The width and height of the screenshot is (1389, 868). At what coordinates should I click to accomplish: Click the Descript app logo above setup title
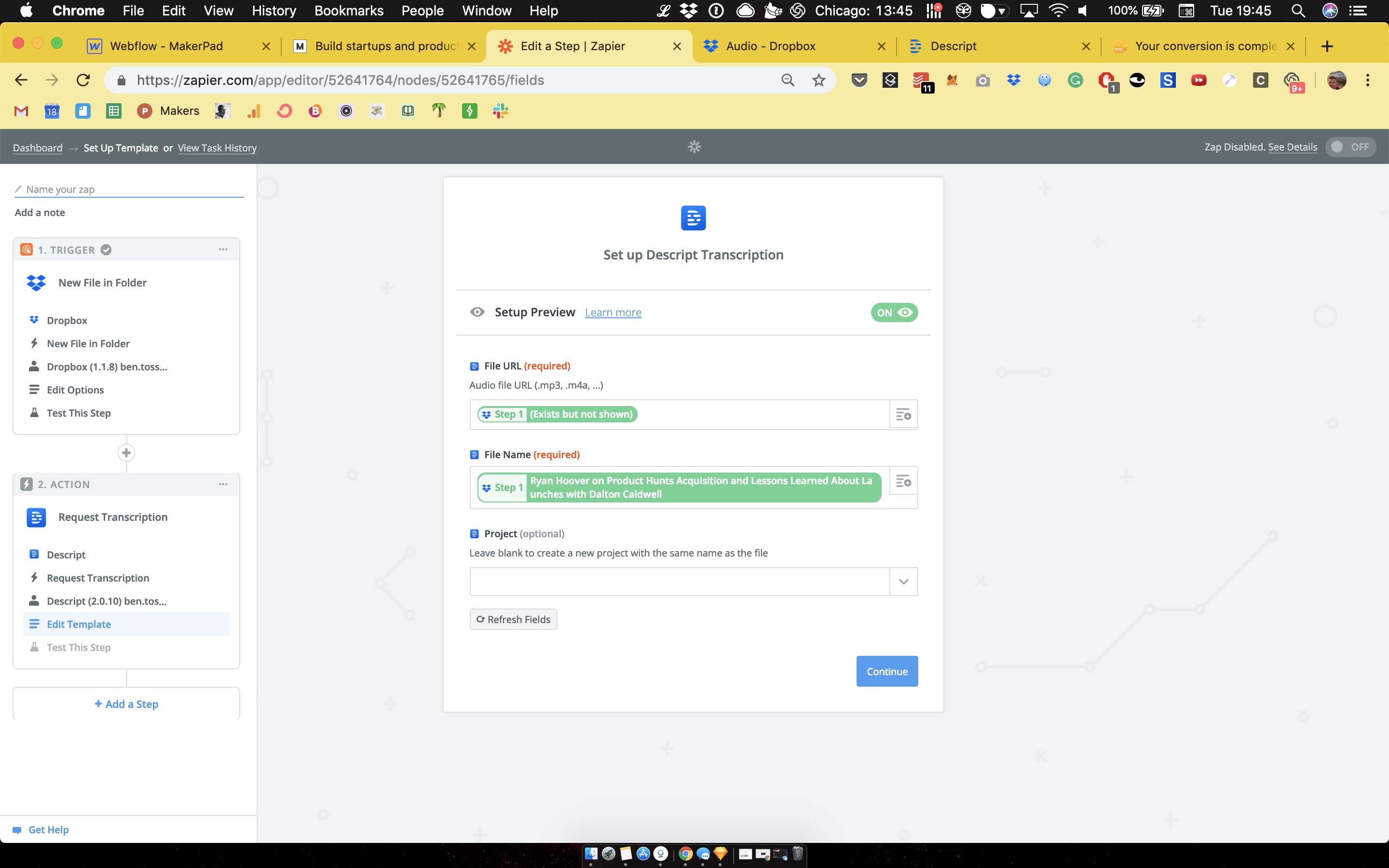[693, 218]
